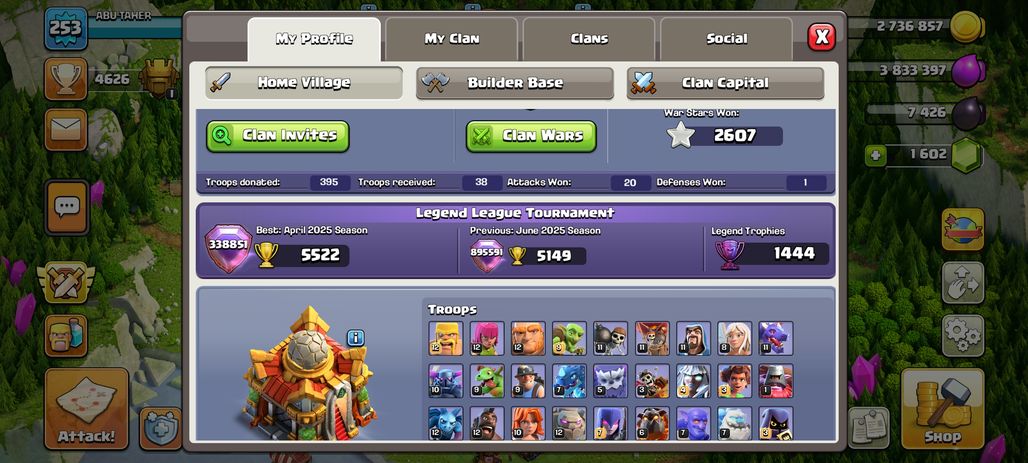1028x463 pixels.
Task: Open the mail inbox envelope icon
Action: (66, 130)
